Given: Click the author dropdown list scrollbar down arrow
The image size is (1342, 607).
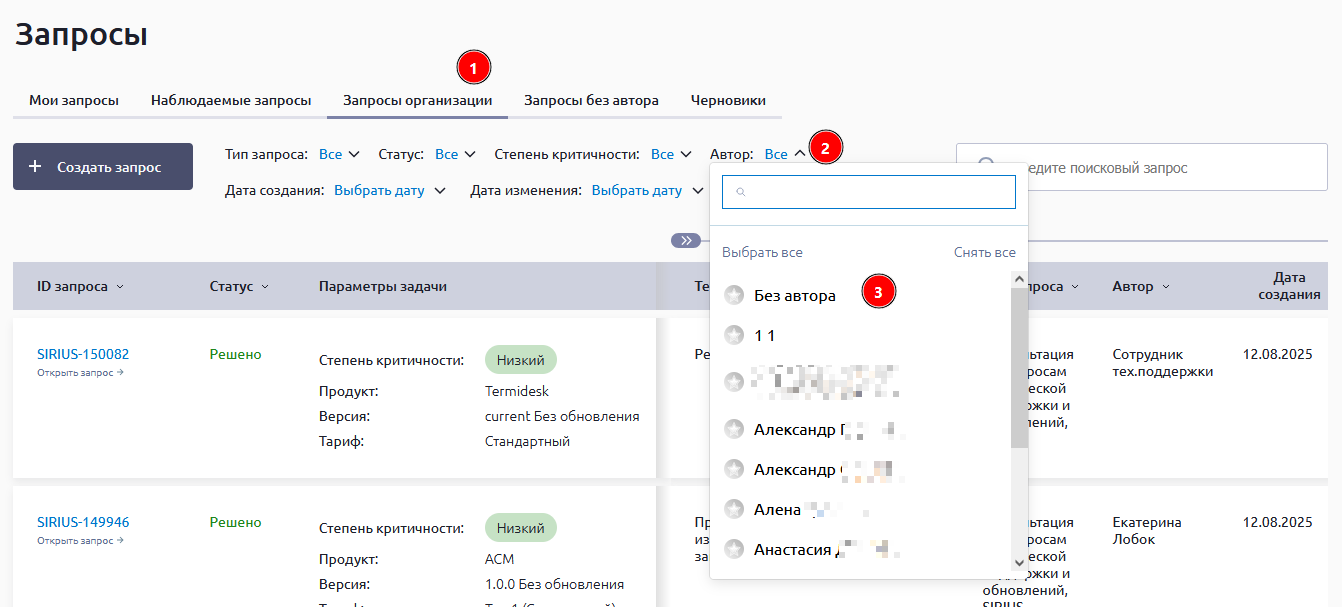Looking at the screenshot, I should [1019, 563].
